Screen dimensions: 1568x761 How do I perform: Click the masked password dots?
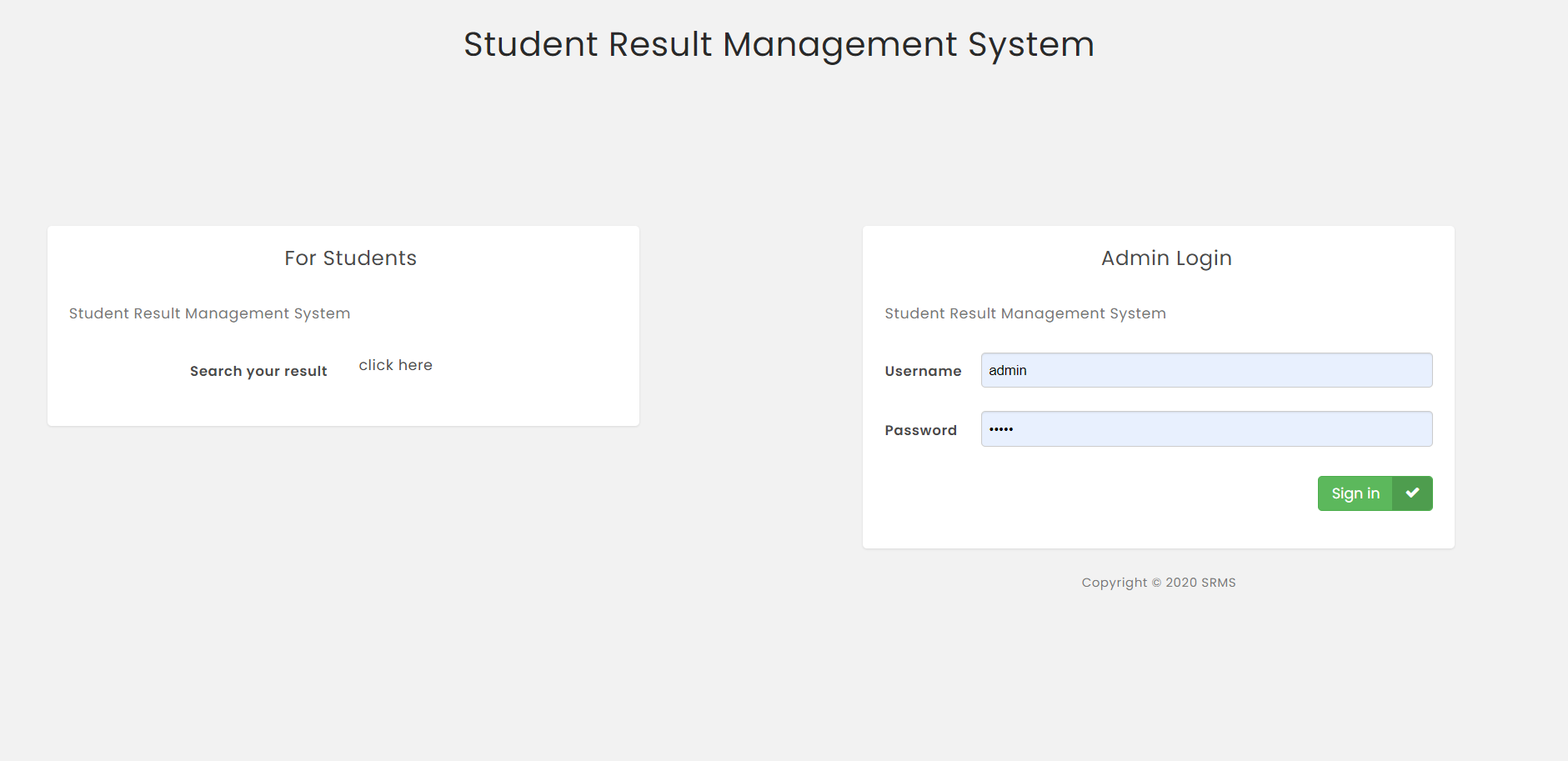click(x=1002, y=428)
